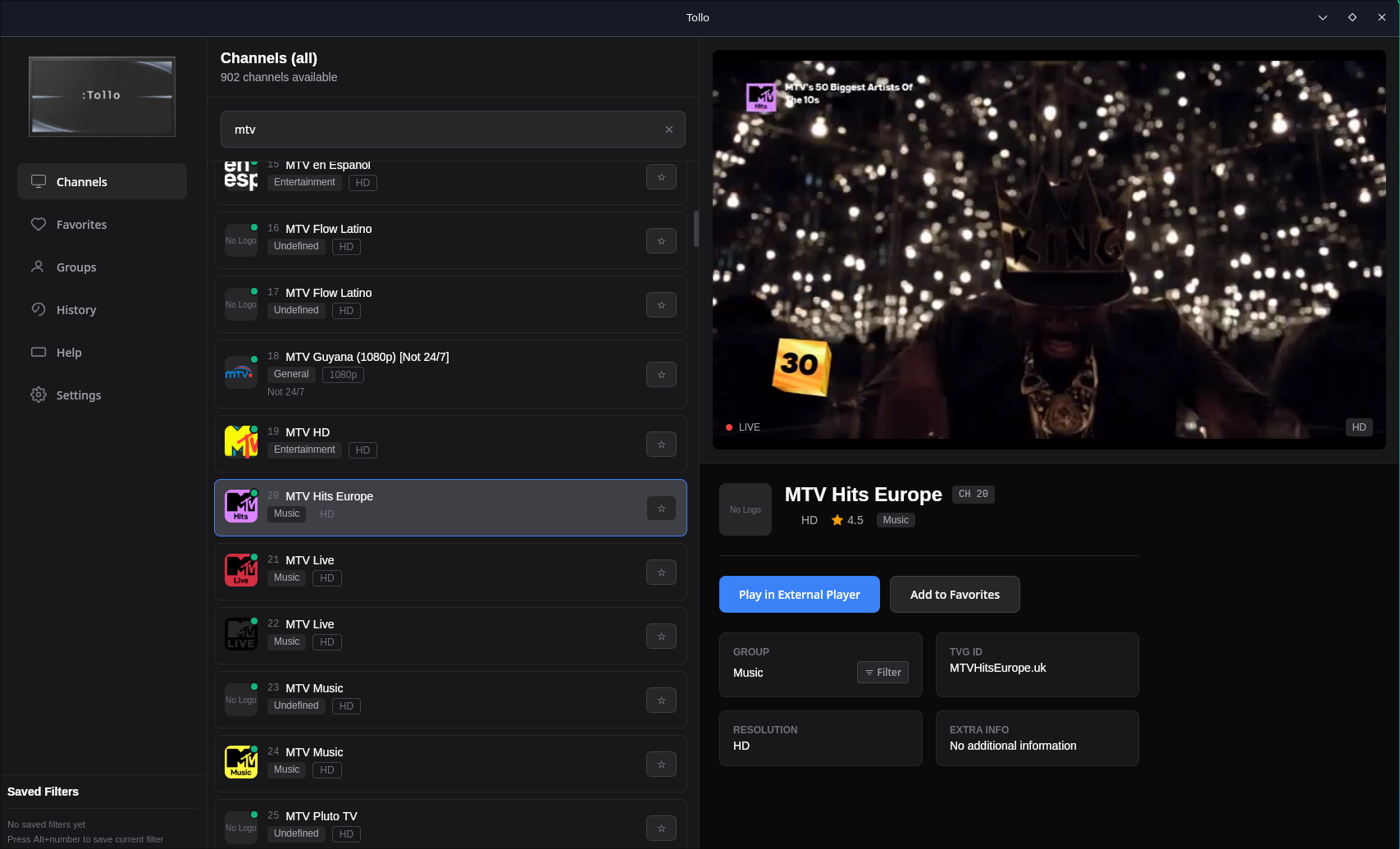Open Favorites in the sidebar

coord(102,224)
